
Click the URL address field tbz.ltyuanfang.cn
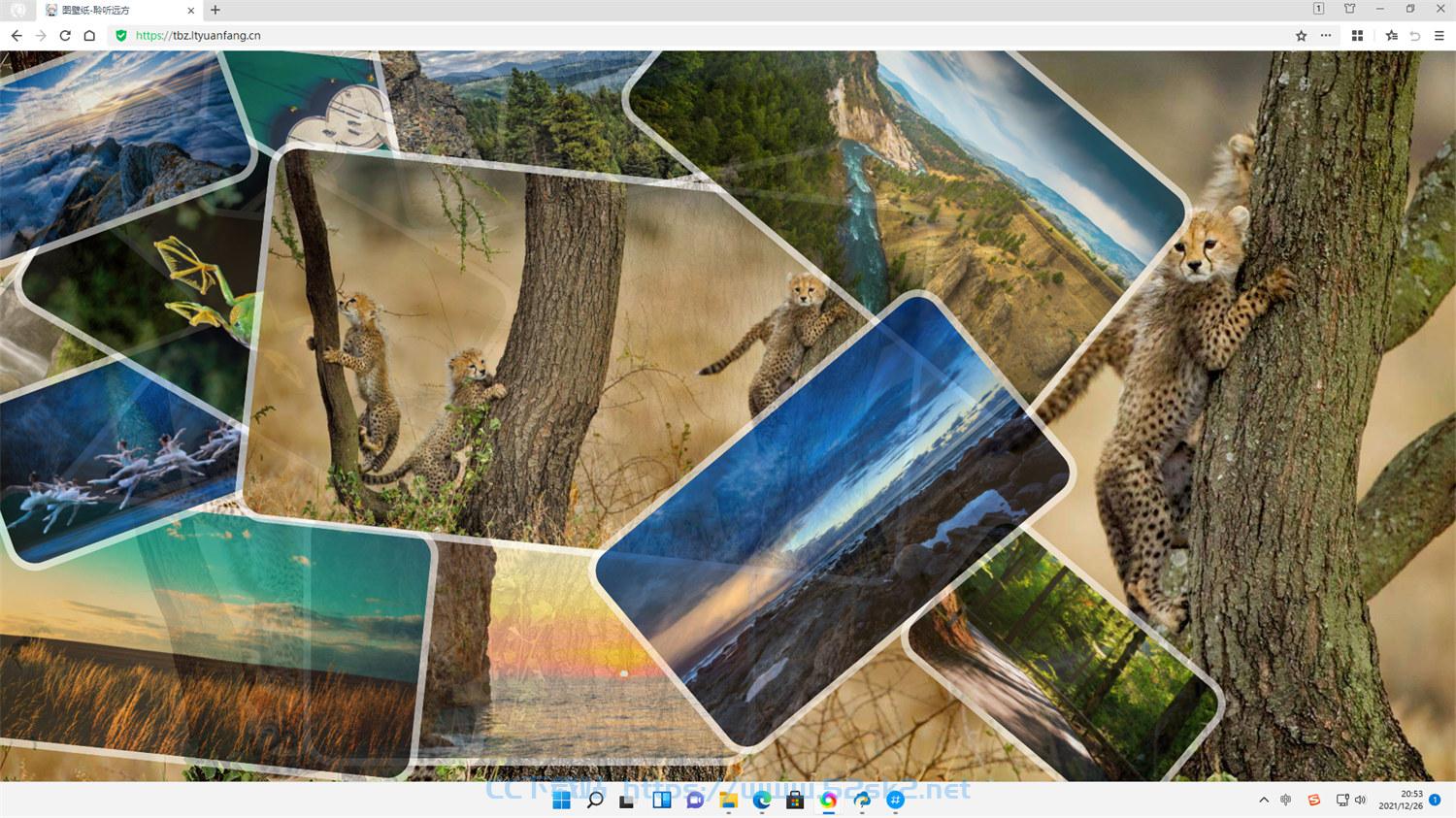(x=198, y=35)
